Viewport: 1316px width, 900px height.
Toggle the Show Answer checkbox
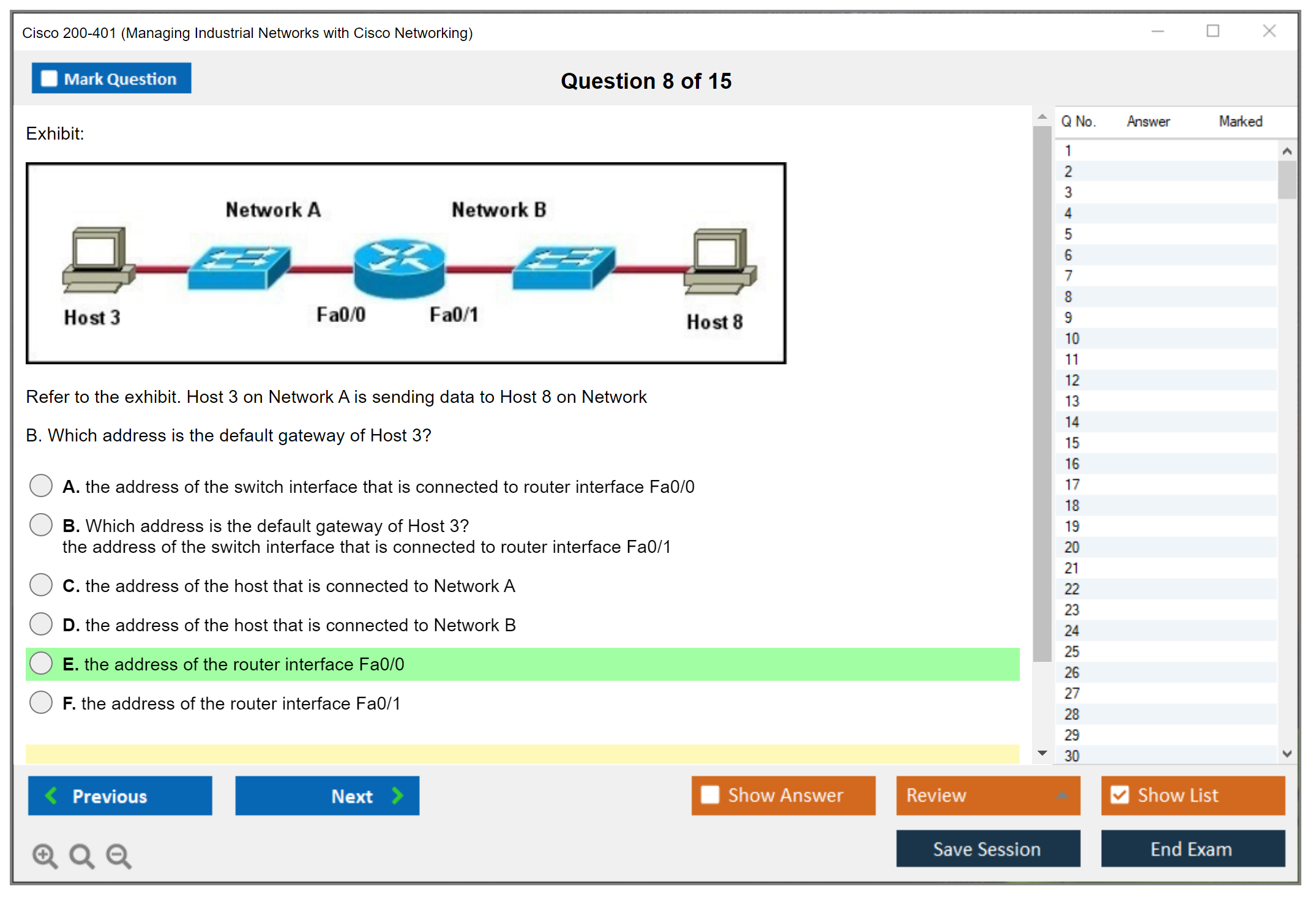[710, 795]
